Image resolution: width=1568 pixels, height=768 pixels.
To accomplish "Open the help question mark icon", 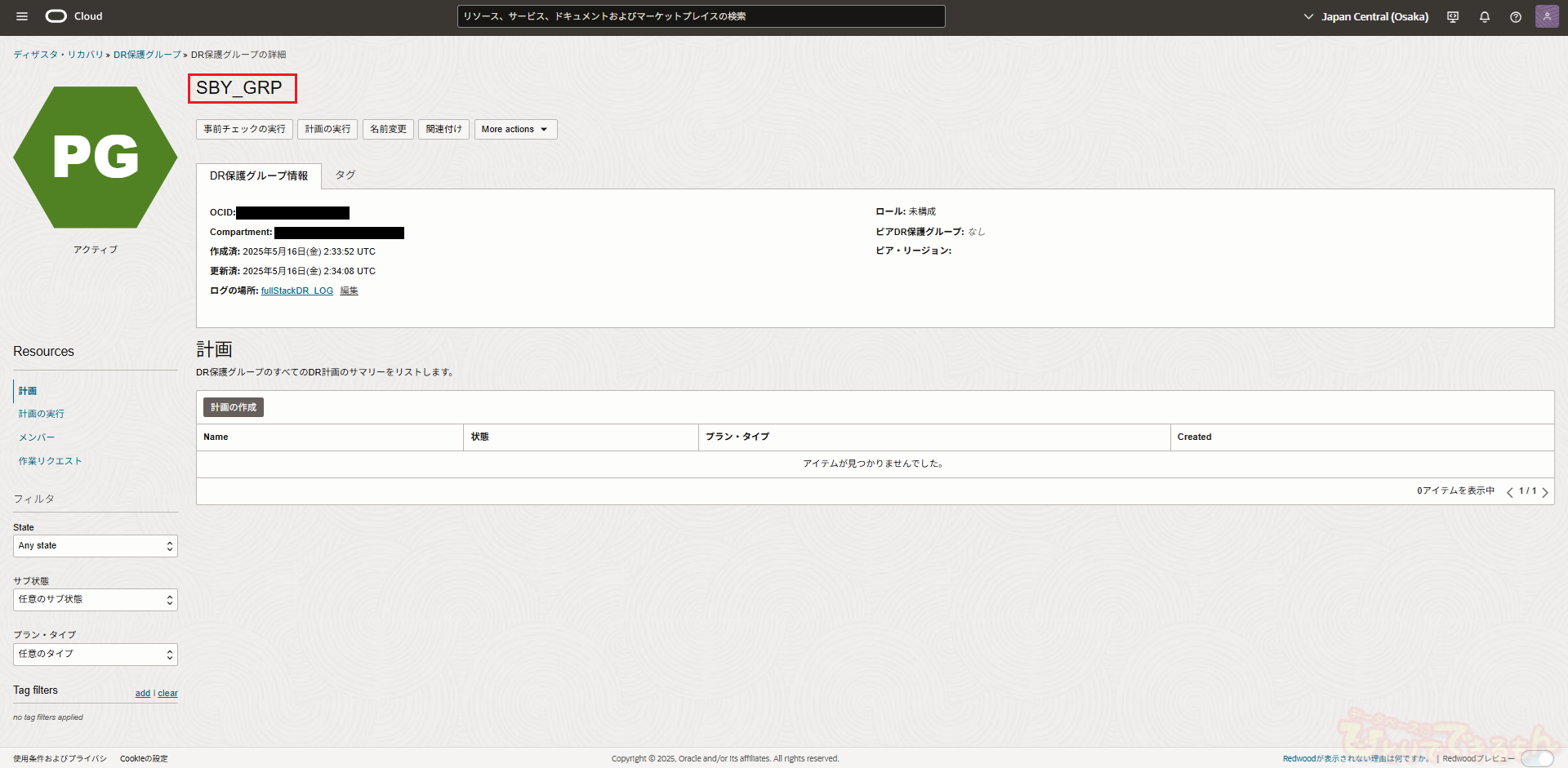I will pyautogui.click(x=1516, y=17).
